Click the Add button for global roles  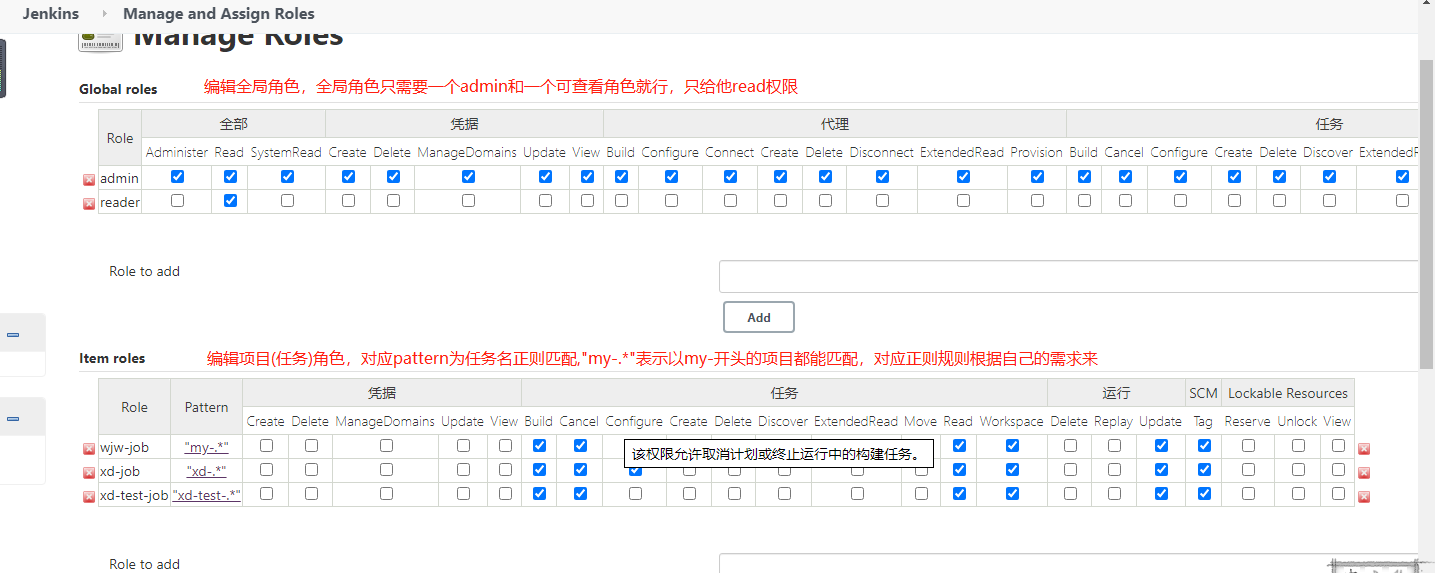[759, 317]
